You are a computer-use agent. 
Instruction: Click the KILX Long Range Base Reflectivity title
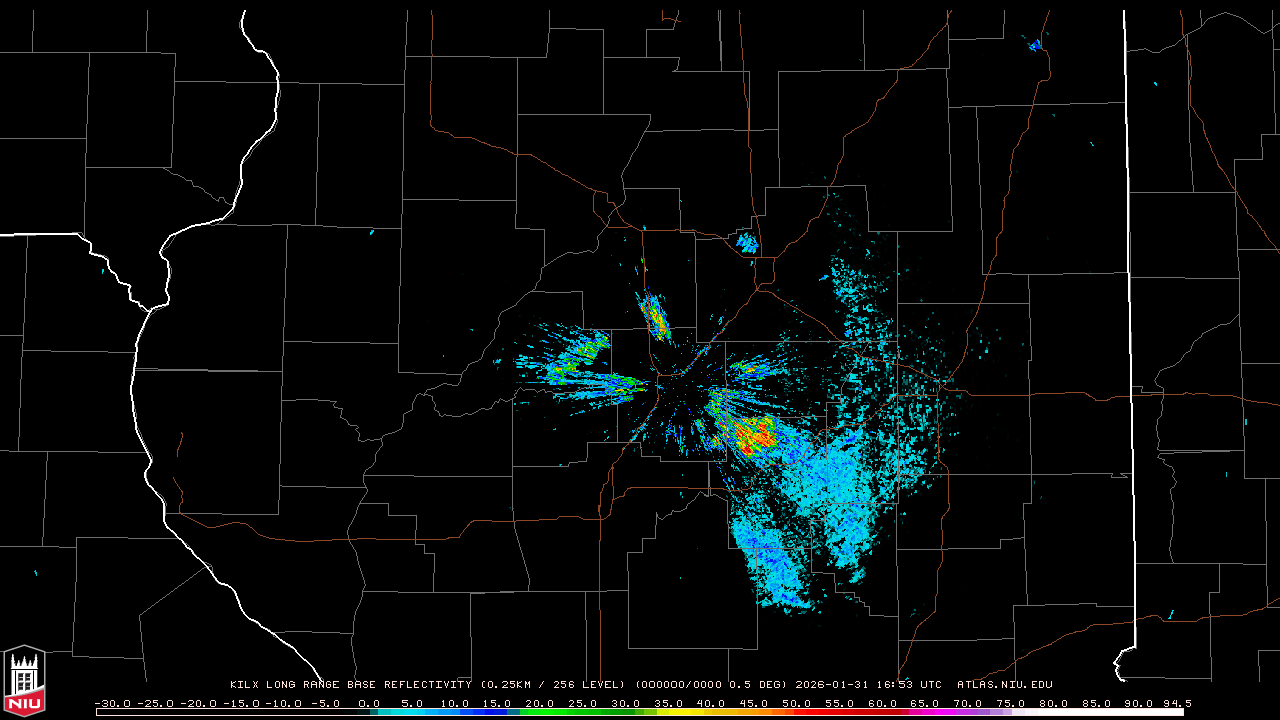(x=350, y=685)
